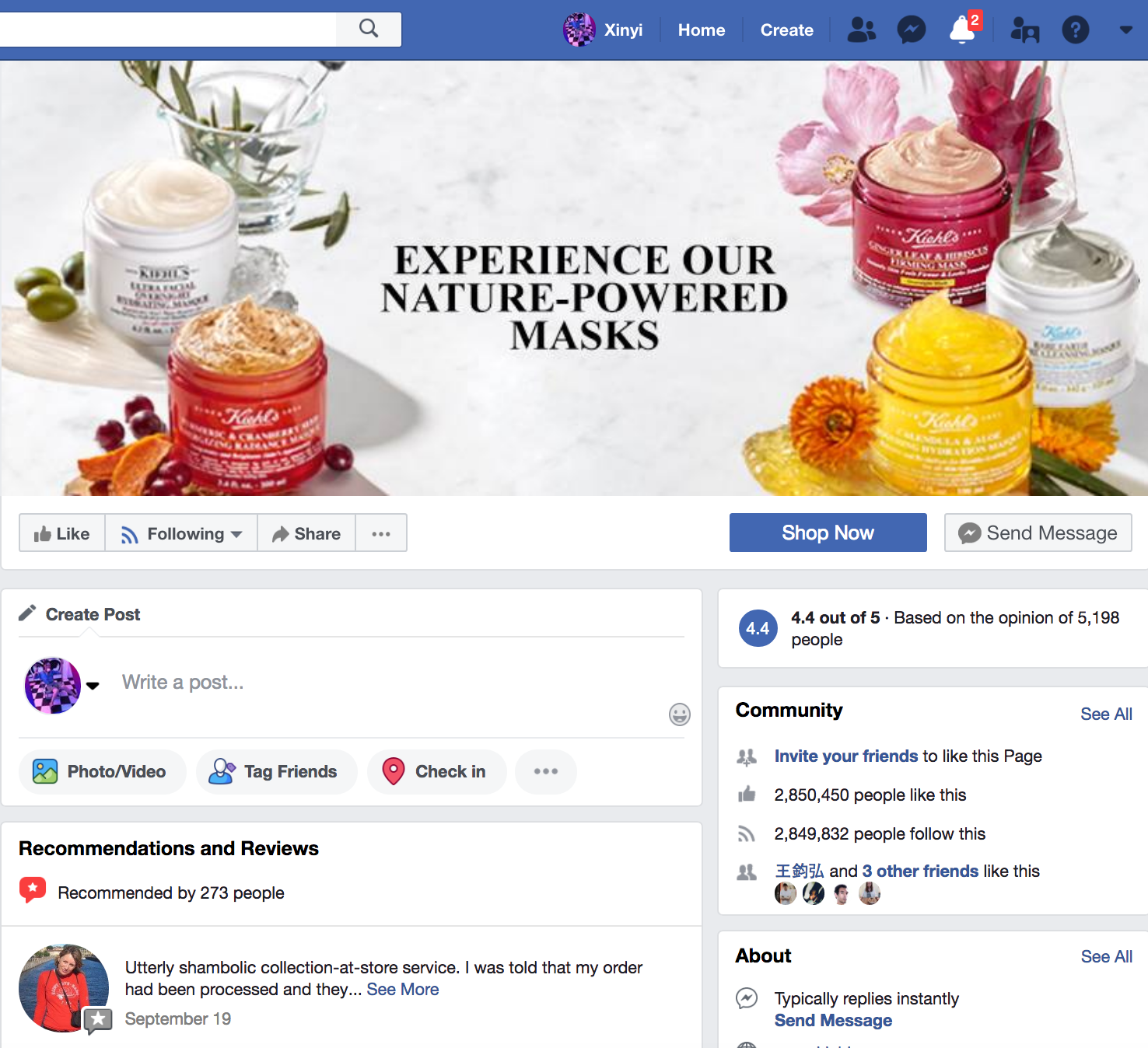Like the Kiehl's page
The width and height of the screenshot is (1148, 1048).
click(62, 533)
